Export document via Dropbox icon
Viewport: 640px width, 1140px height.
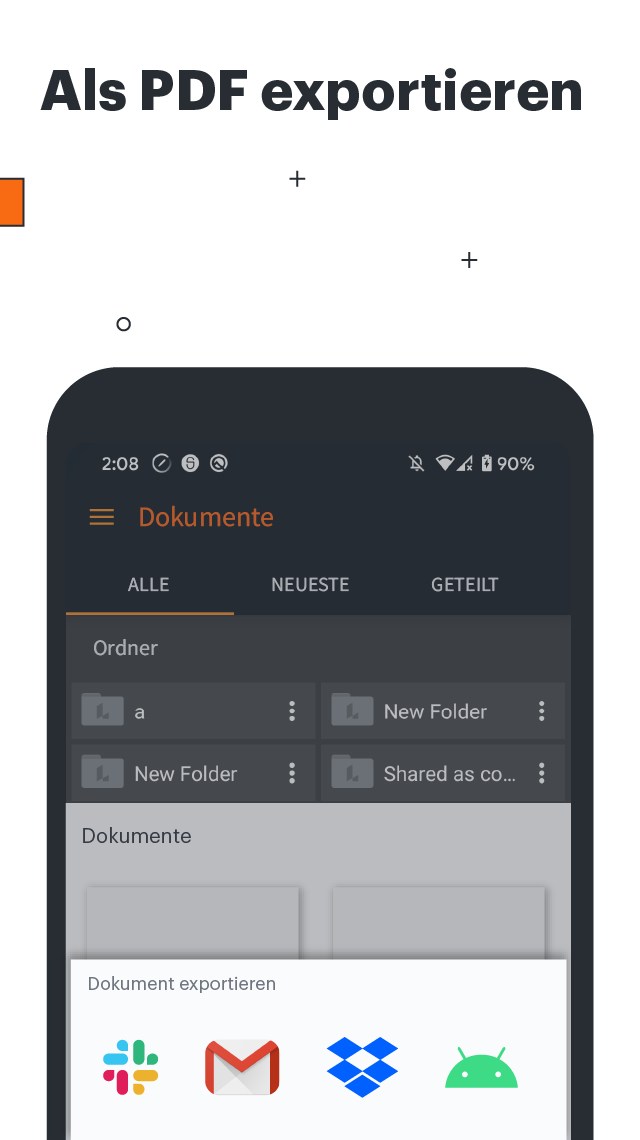[362, 1067]
